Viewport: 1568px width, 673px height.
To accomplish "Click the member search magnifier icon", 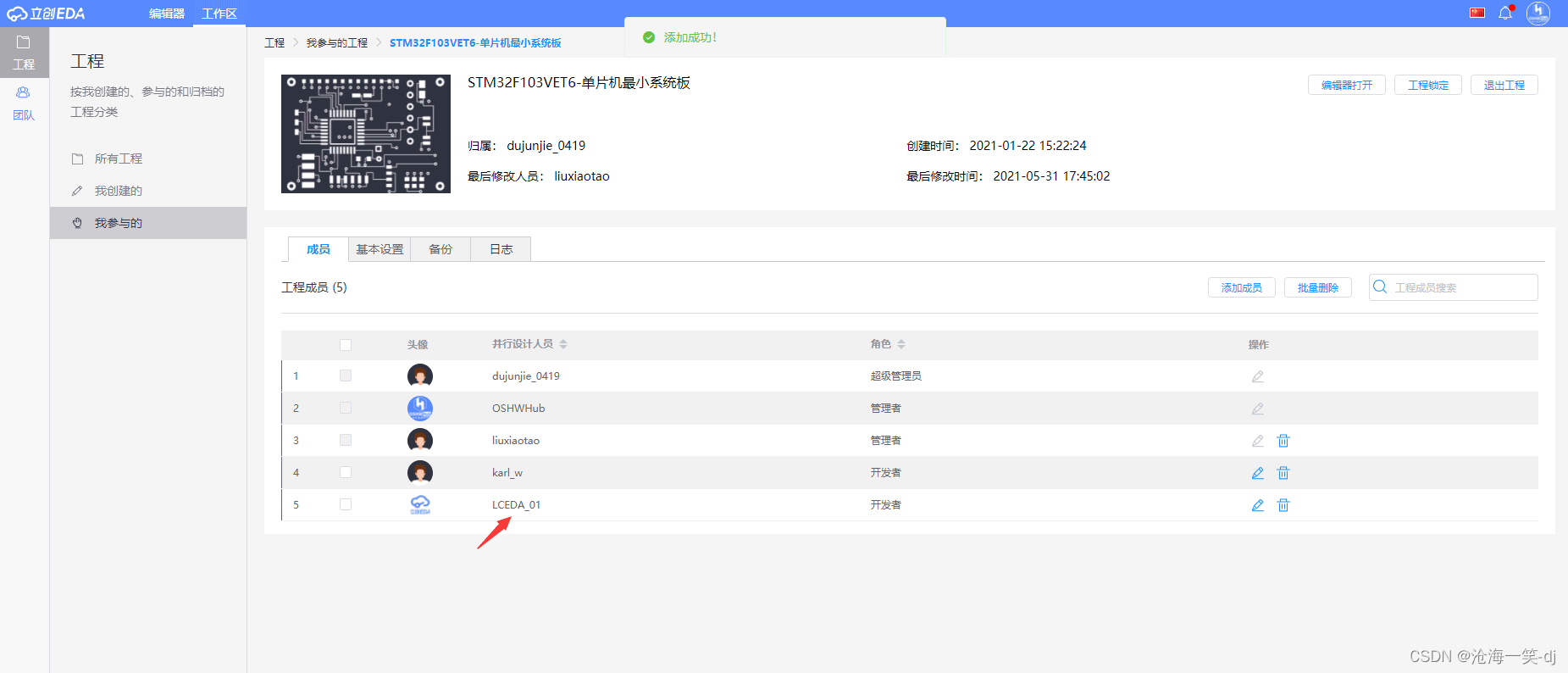I will click(x=1380, y=286).
